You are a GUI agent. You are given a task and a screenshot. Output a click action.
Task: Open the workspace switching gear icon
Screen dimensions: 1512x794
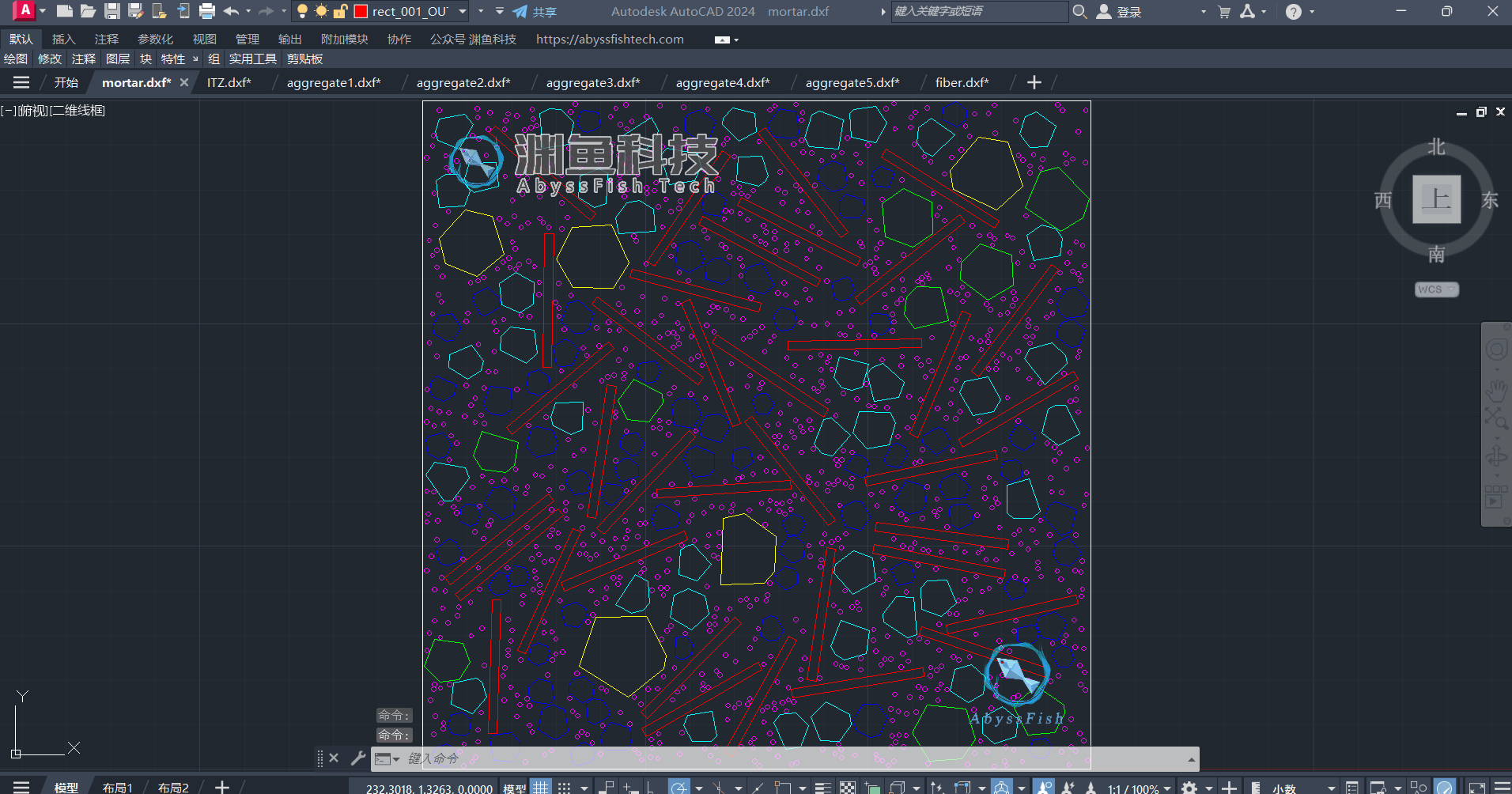coord(1189,787)
